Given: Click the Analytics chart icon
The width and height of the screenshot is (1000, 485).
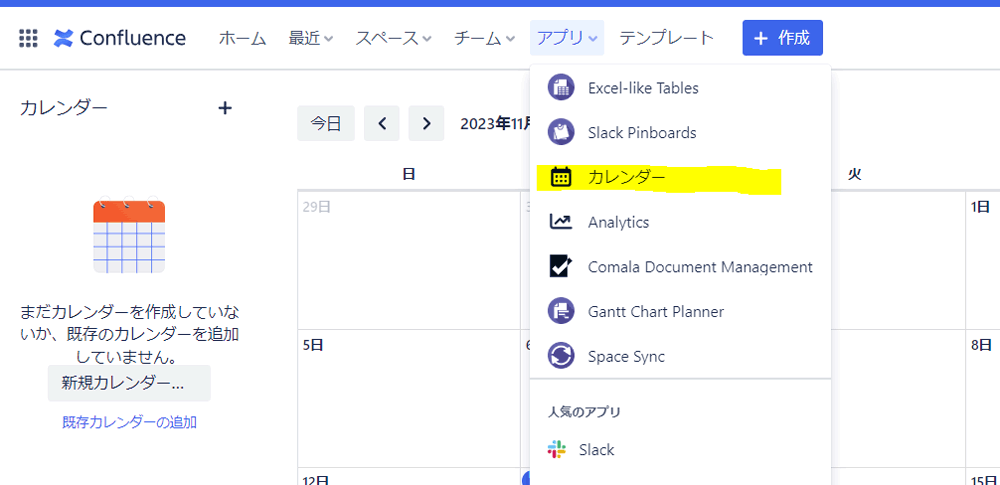Looking at the screenshot, I should [x=561, y=221].
